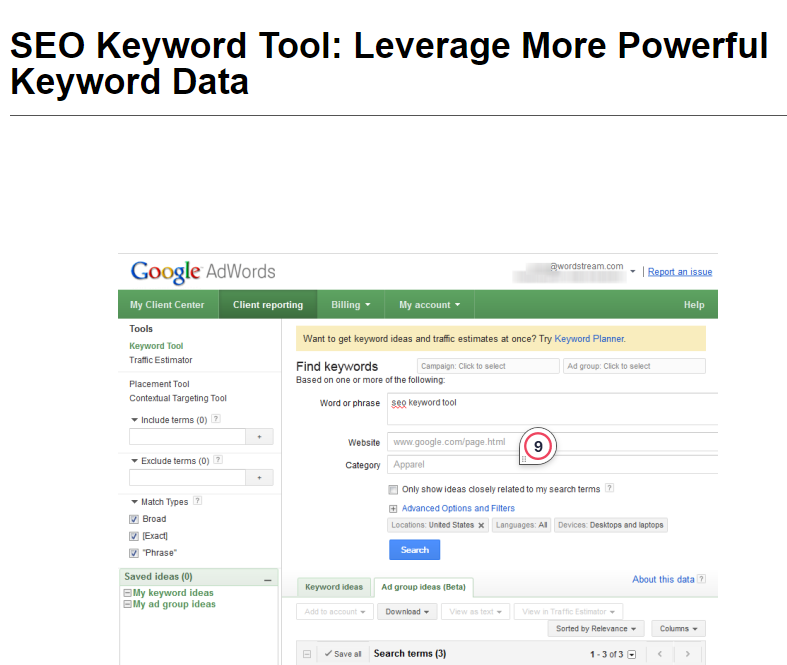Click the Google AdWords logo
This screenshot has width=787, height=665.
(203, 272)
